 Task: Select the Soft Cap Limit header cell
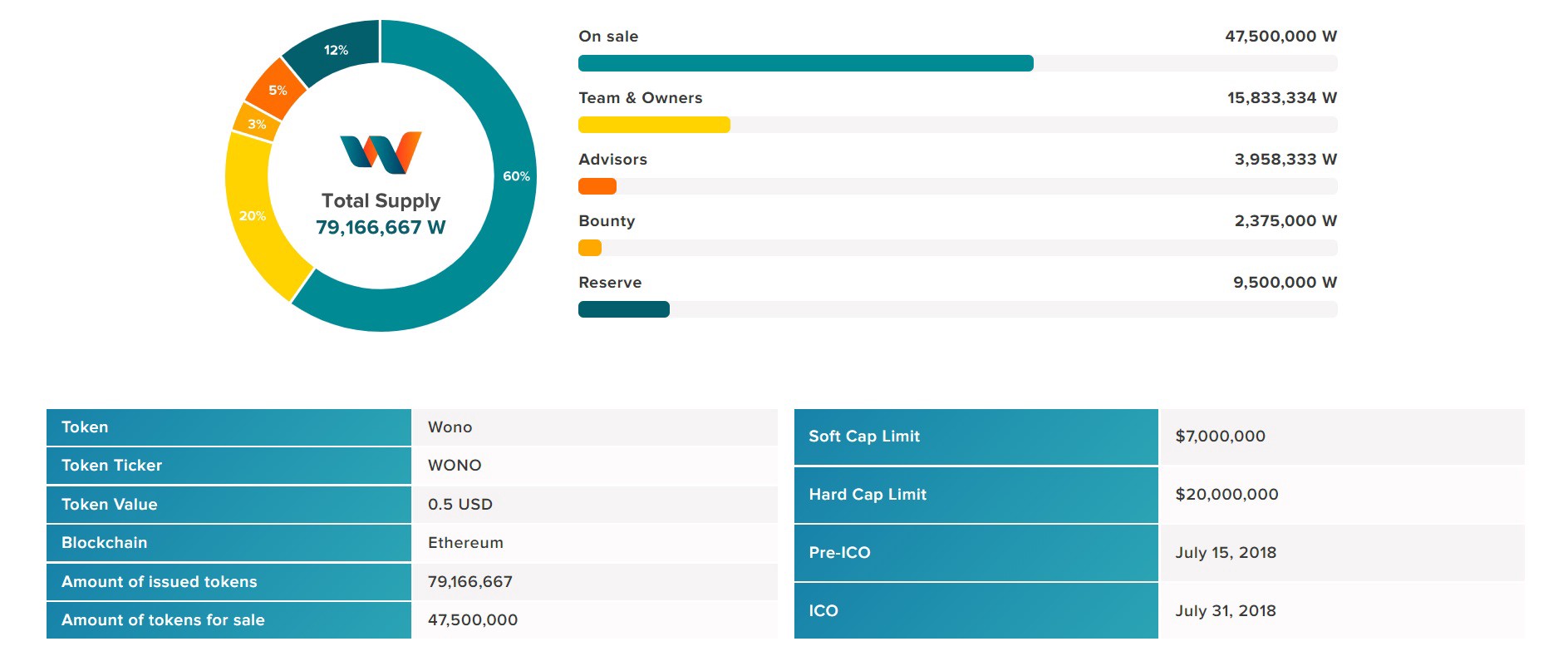976,437
